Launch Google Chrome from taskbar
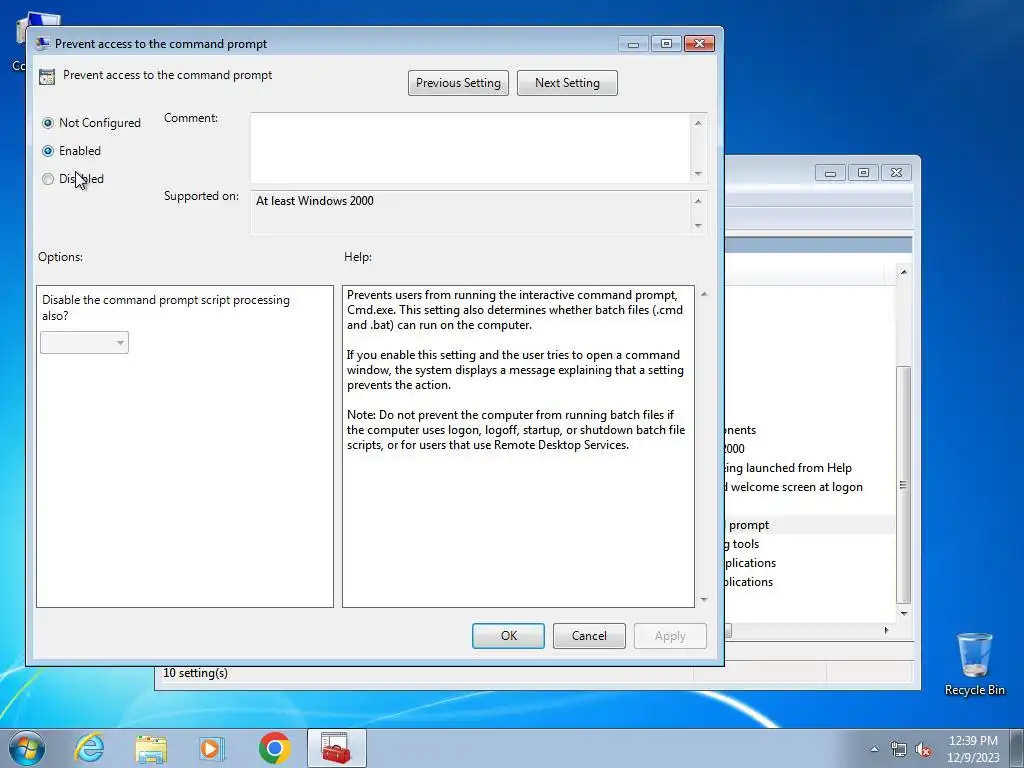This screenshot has height=768, width=1024. click(x=274, y=748)
